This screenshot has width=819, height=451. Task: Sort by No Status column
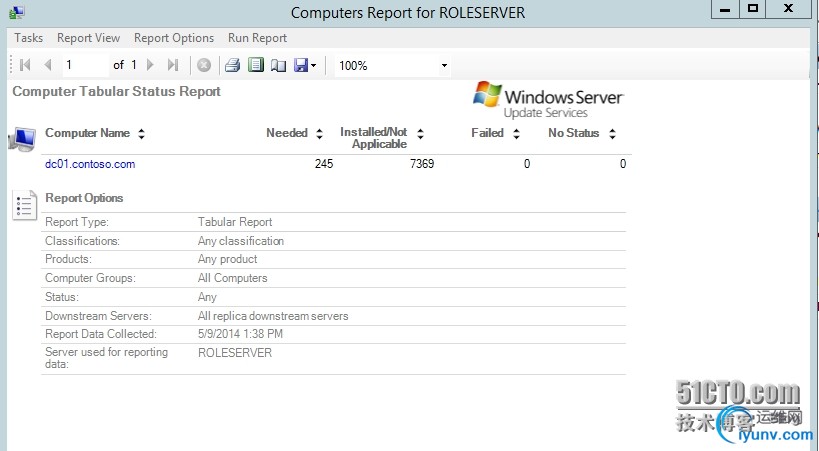[612, 133]
